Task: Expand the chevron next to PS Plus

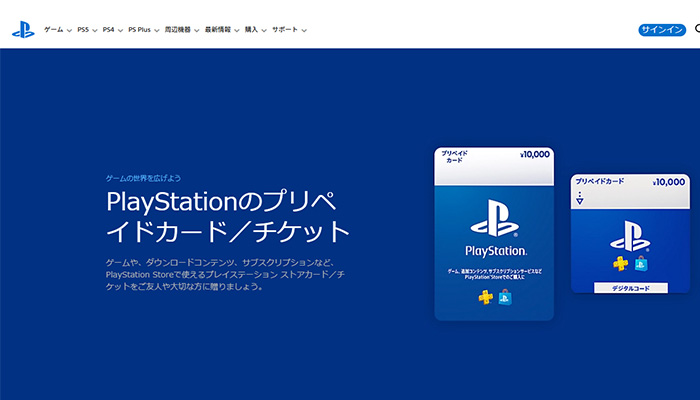Action: (157, 30)
